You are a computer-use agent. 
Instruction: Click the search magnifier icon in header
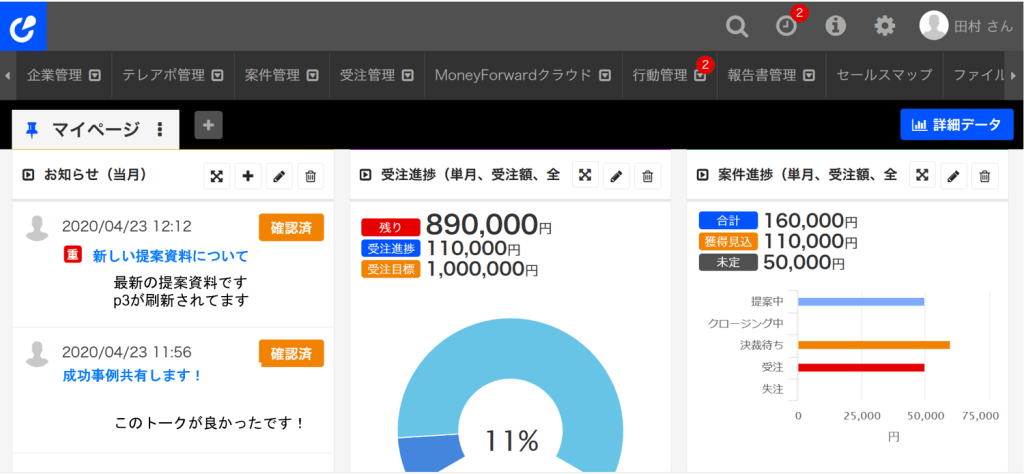click(x=737, y=26)
